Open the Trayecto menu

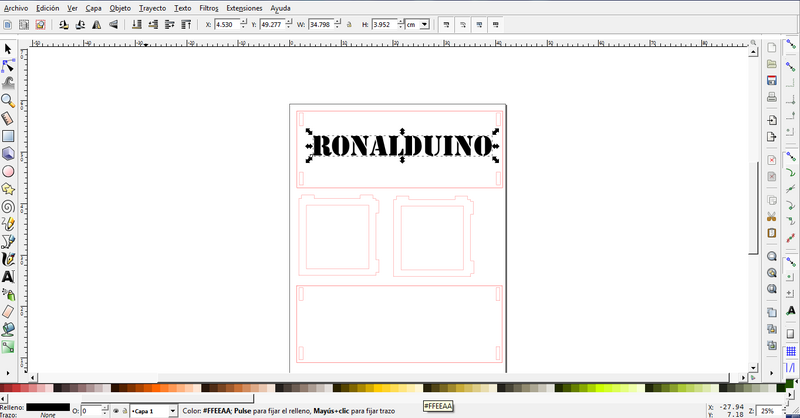click(x=152, y=7)
